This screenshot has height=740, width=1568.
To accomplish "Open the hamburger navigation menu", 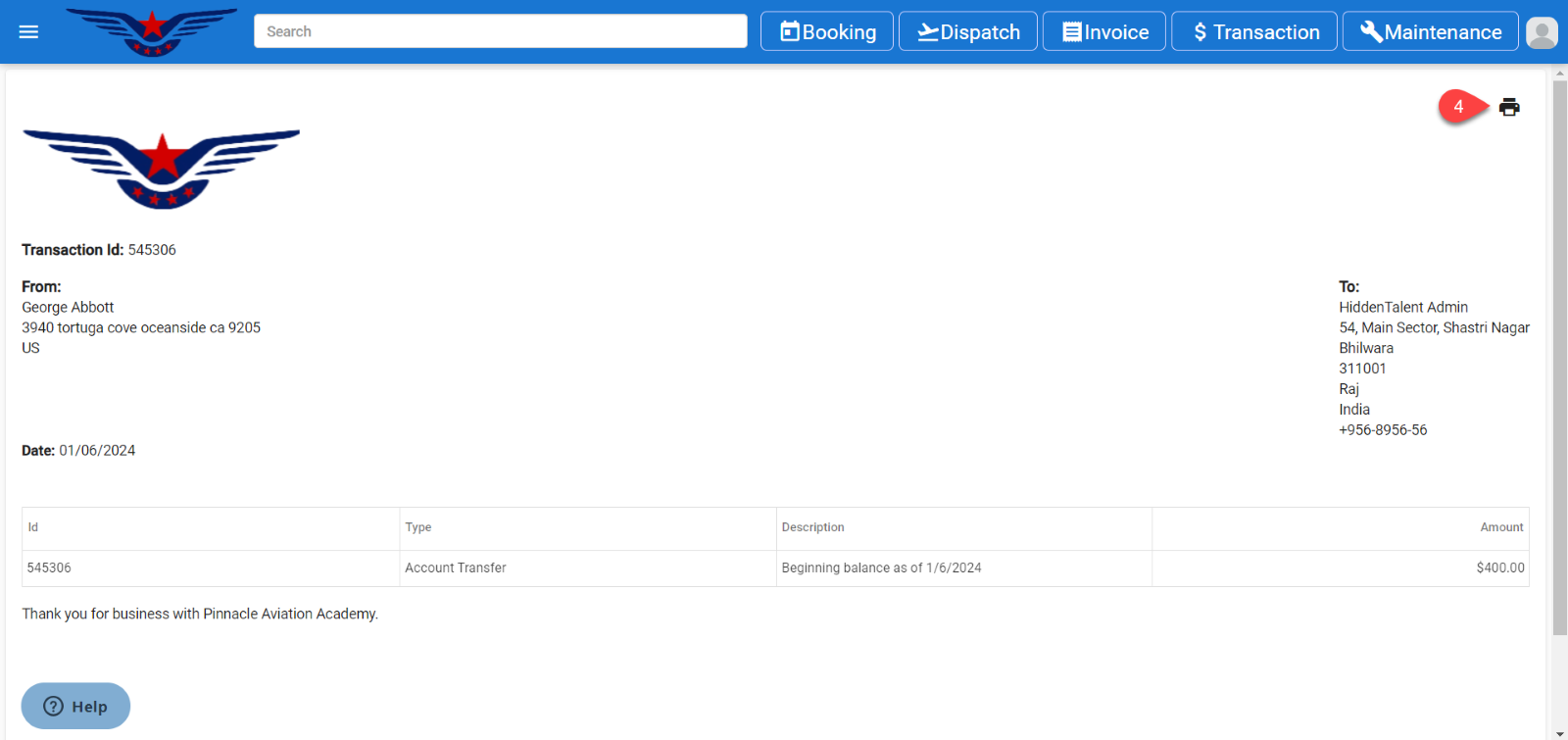I will tap(28, 31).
